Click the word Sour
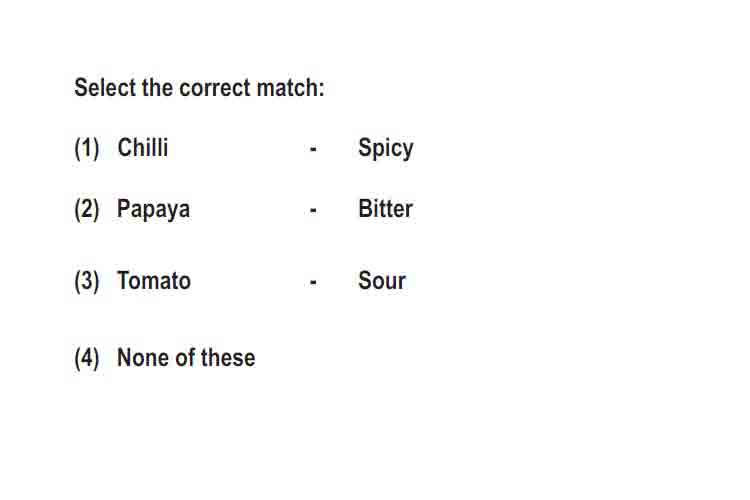Image resolution: width=750 pixels, height=500 pixels. [382, 280]
